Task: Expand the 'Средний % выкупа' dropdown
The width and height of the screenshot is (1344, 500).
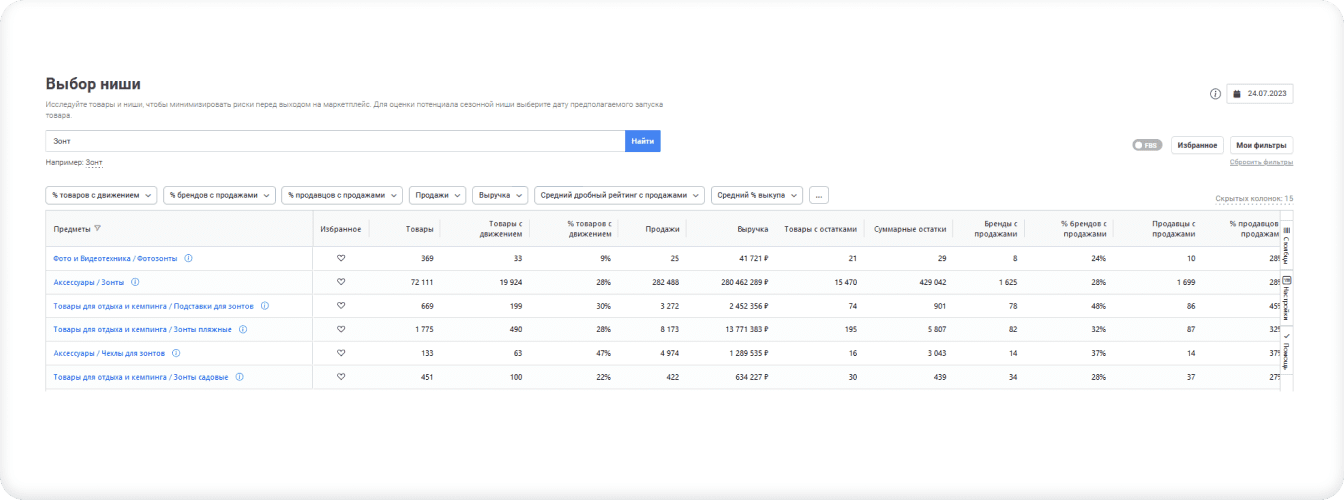Action: pyautogui.click(x=756, y=195)
